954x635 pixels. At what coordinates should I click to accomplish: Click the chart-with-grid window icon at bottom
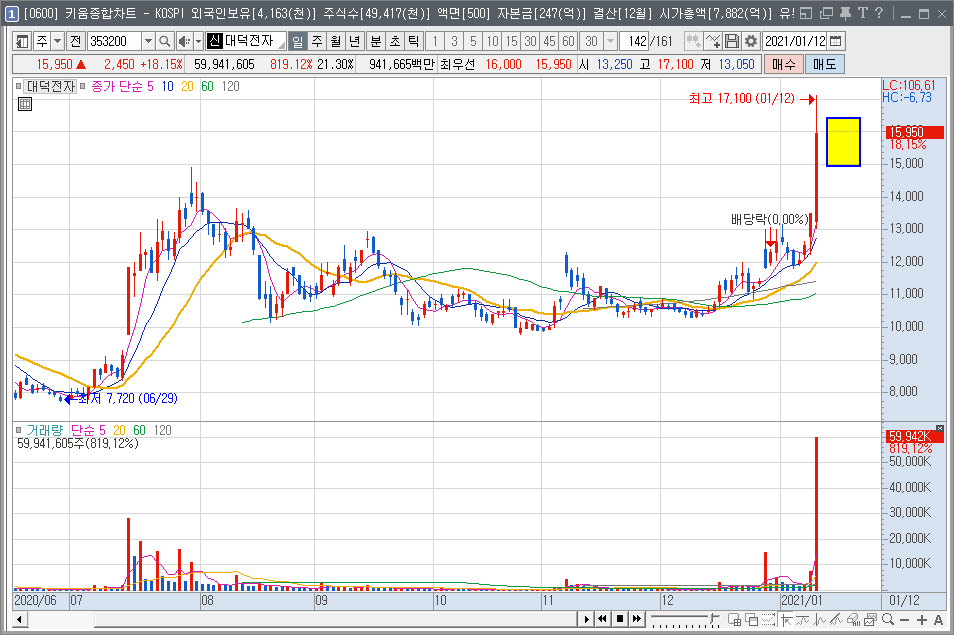[x=734, y=620]
